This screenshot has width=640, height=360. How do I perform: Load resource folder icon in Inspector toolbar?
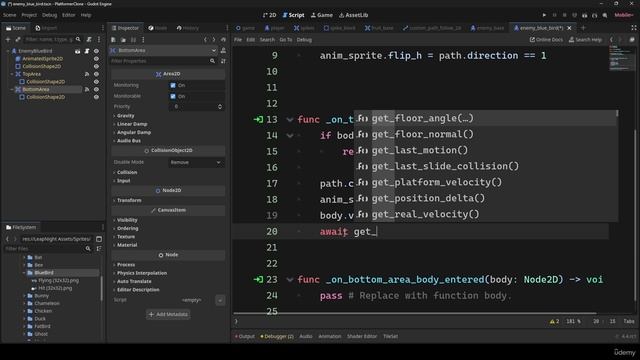click(x=123, y=40)
